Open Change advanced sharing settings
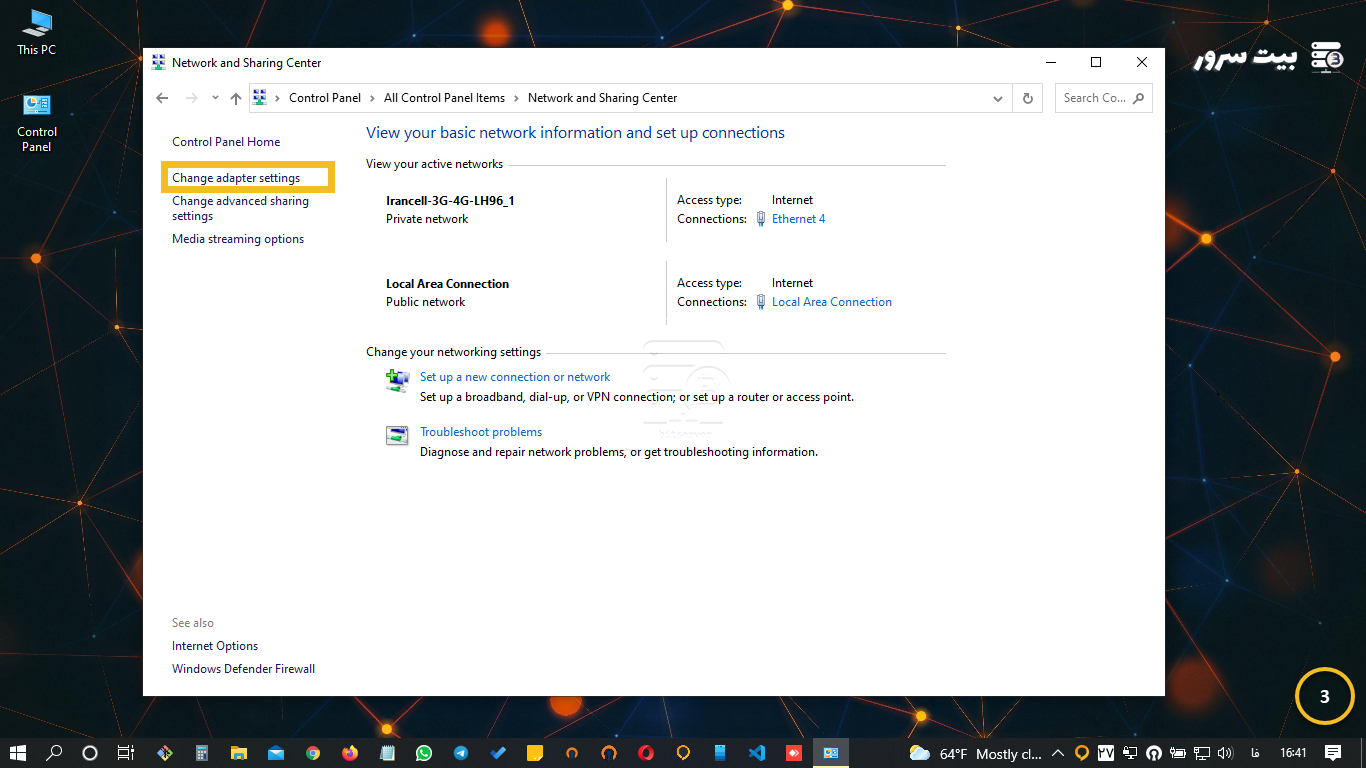Viewport: 1366px width, 768px height. [x=240, y=208]
